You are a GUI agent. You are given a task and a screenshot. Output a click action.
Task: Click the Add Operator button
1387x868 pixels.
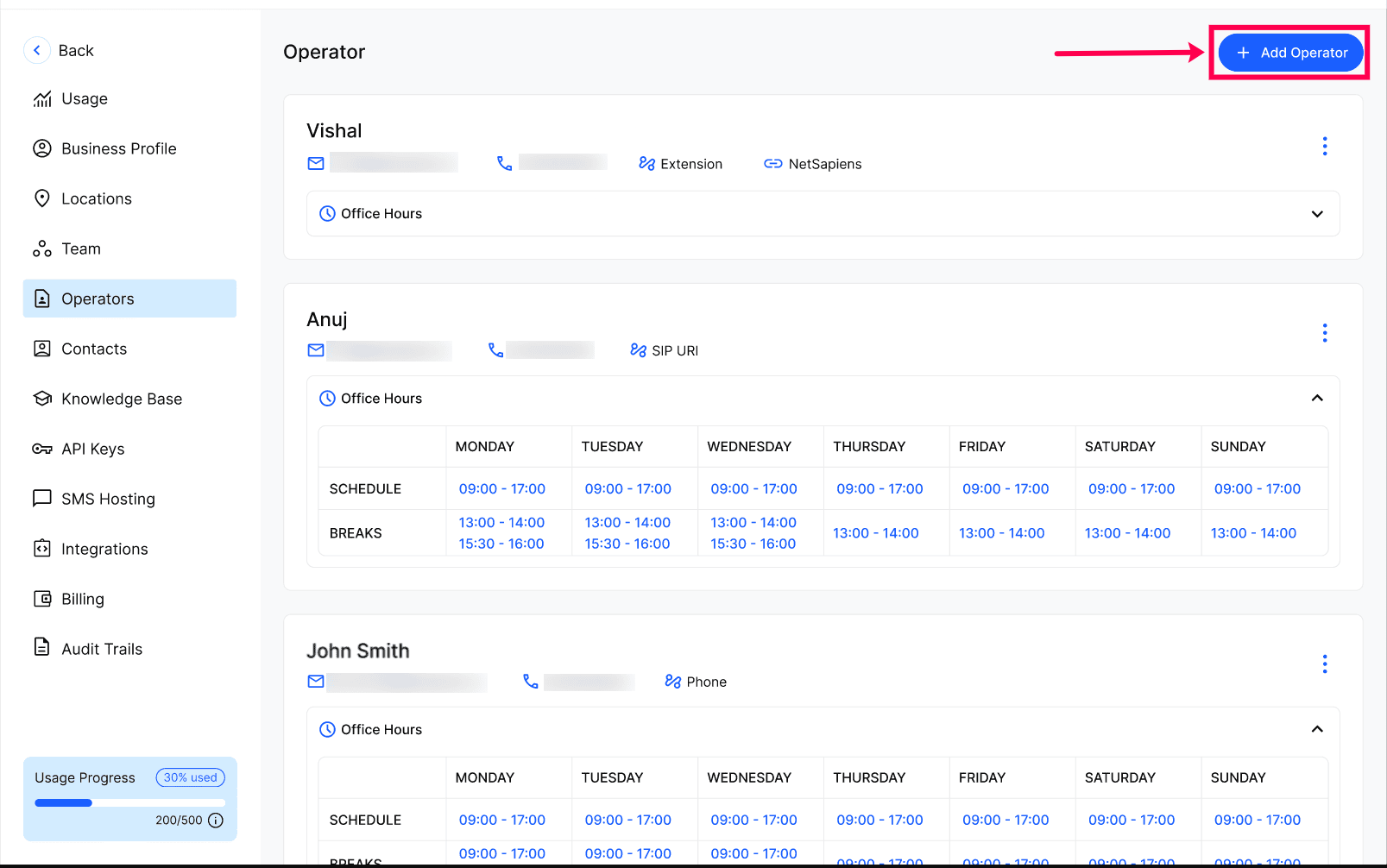(x=1290, y=53)
